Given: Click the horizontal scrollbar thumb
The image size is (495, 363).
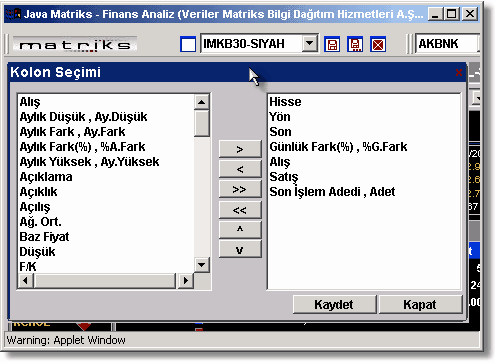Looking at the screenshot, I should click(x=105, y=281).
